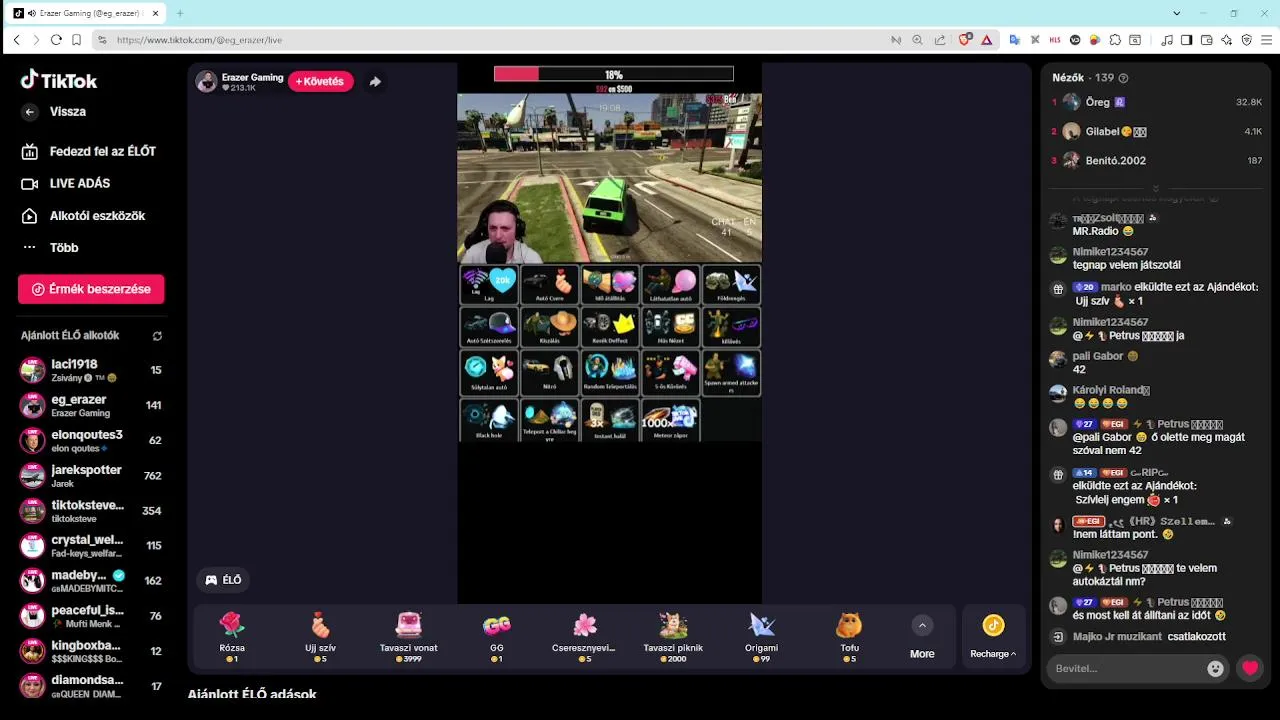Open elonqoutes3 live stream

click(91, 440)
